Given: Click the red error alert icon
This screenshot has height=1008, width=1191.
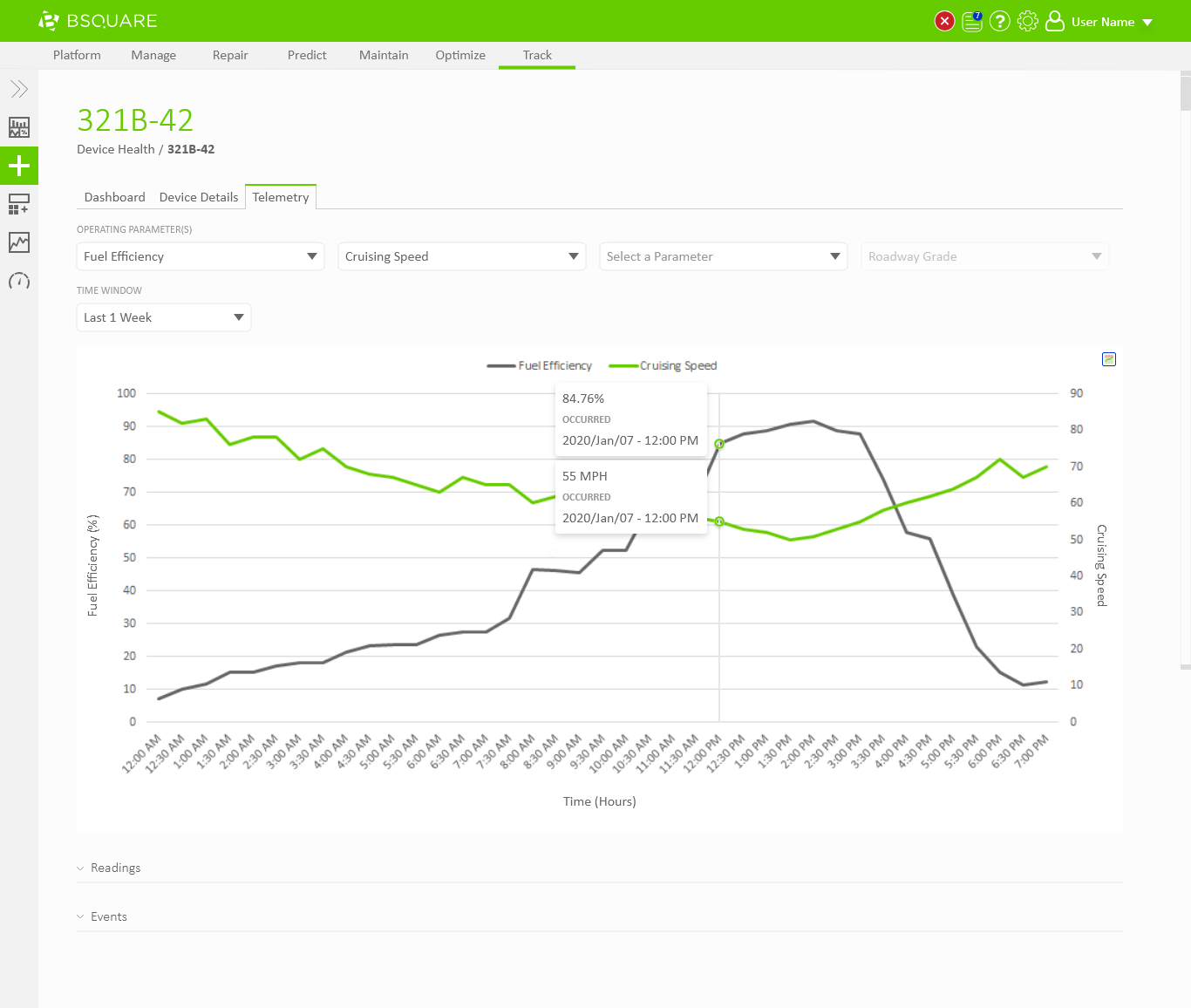Looking at the screenshot, I should (944, 21).
